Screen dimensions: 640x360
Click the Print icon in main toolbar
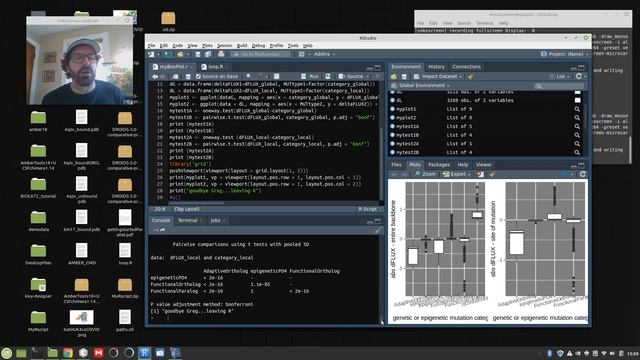pos(221,54)
